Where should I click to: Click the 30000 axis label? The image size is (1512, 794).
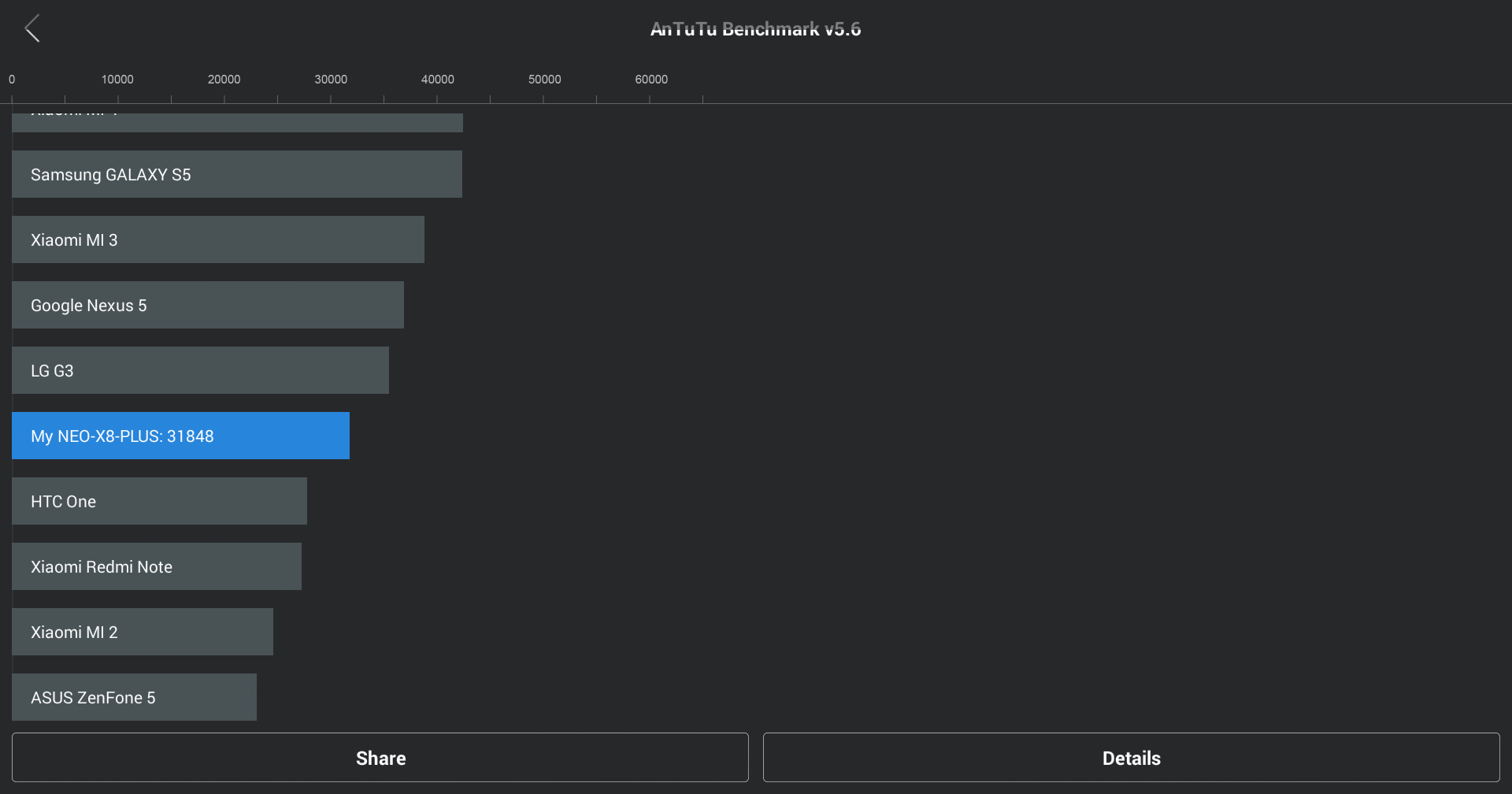point(331,80)
